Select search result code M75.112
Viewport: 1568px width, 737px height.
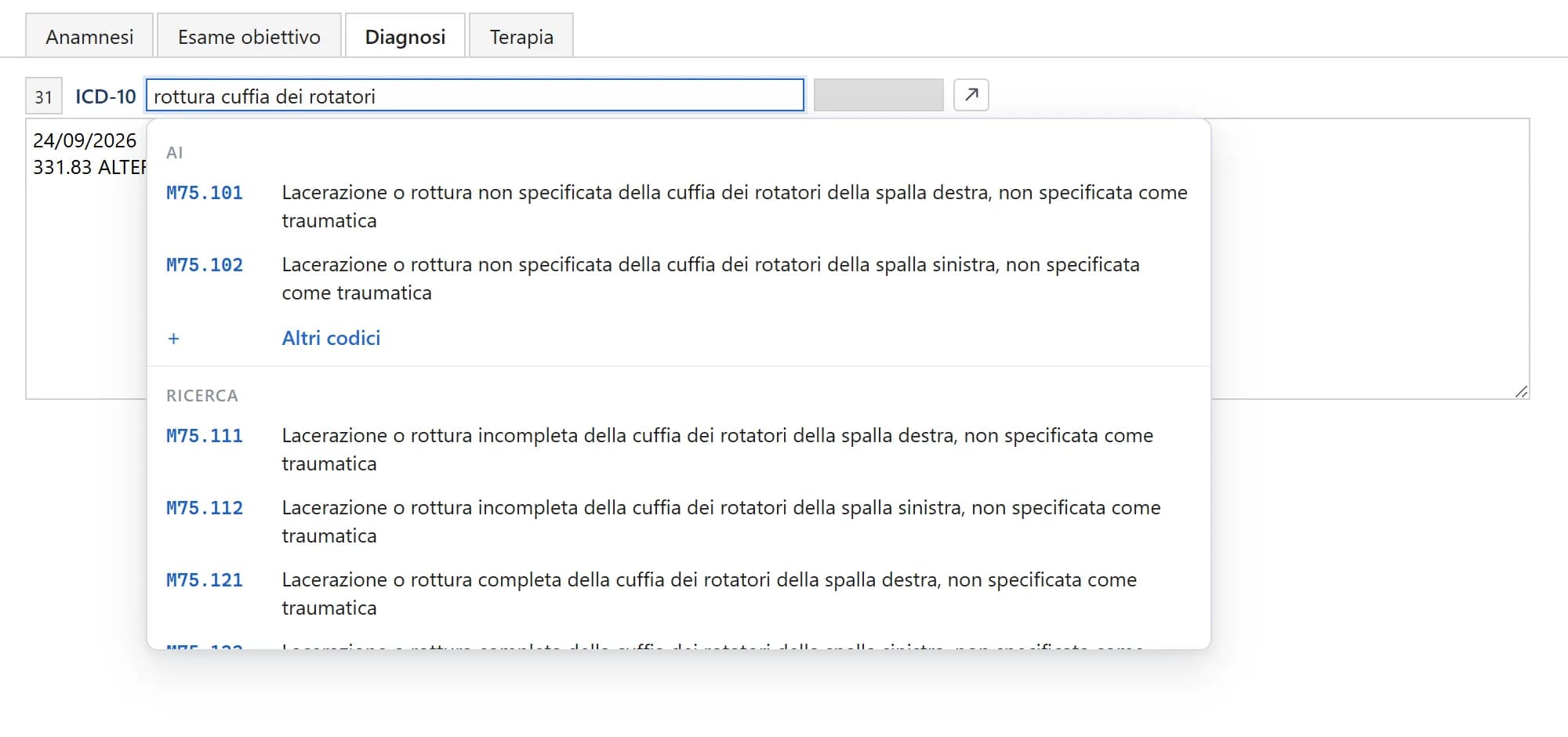click(205, 508)
